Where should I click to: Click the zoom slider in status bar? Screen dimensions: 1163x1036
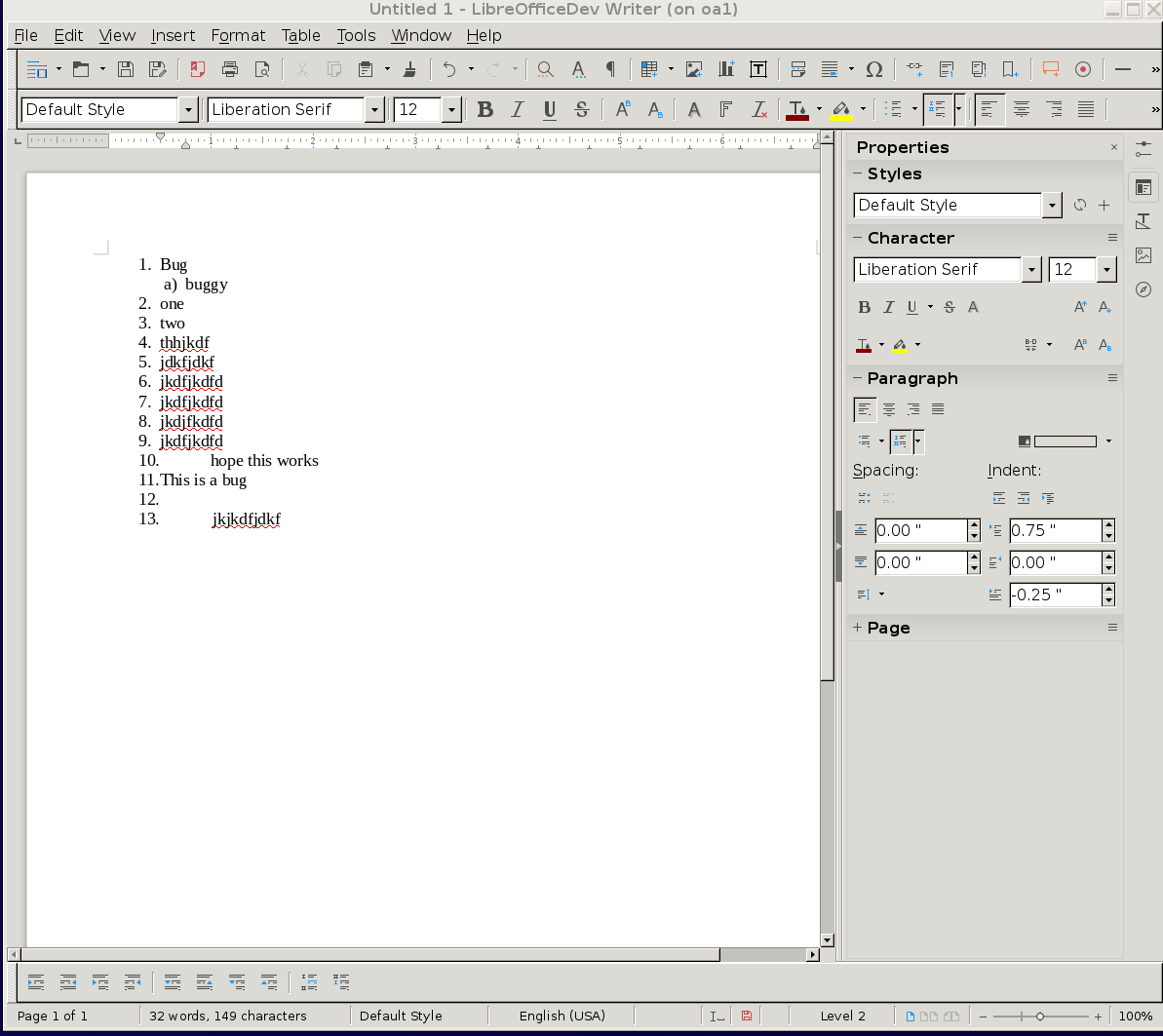(1040, 1016)
